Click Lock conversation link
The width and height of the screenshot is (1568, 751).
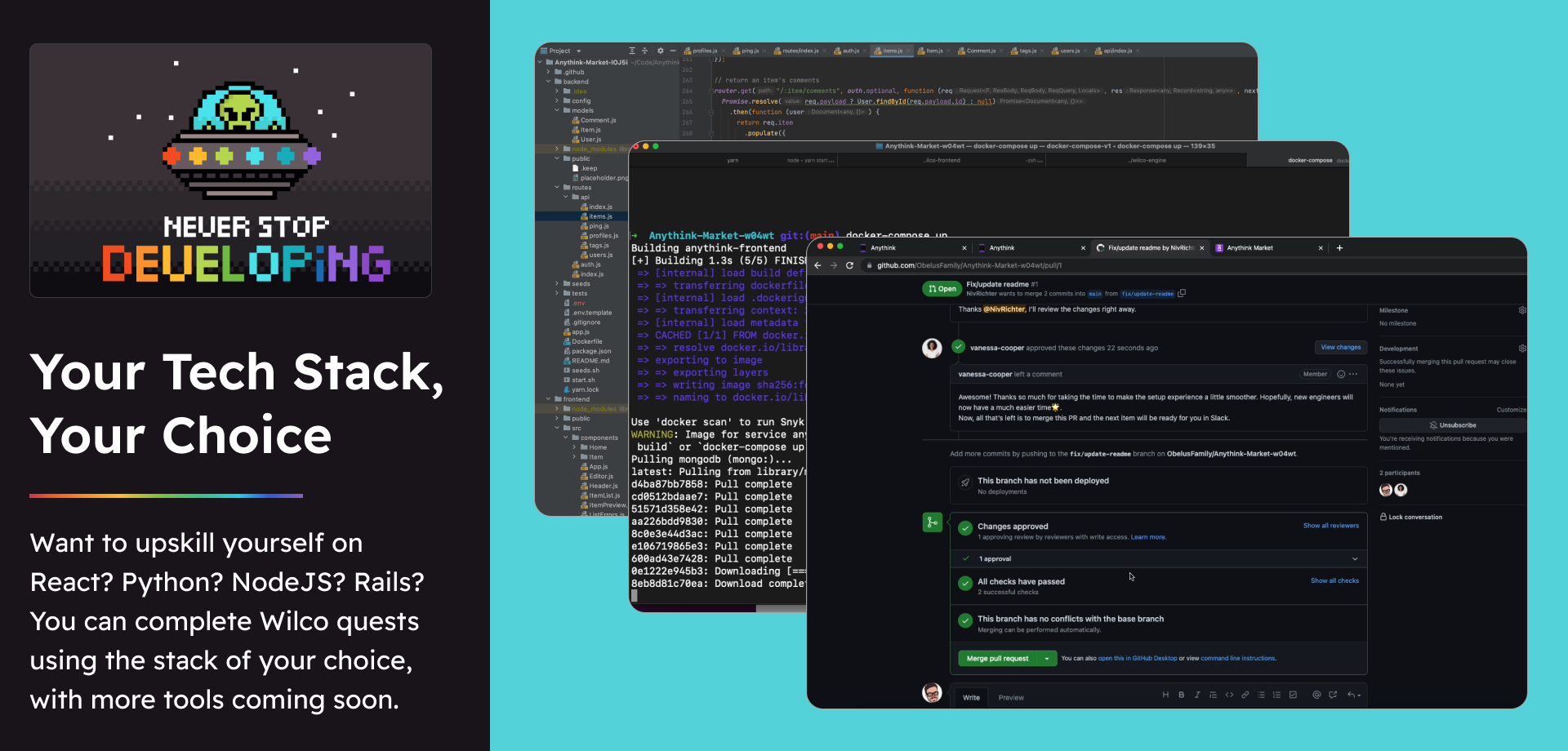(x=1411, y=517)
